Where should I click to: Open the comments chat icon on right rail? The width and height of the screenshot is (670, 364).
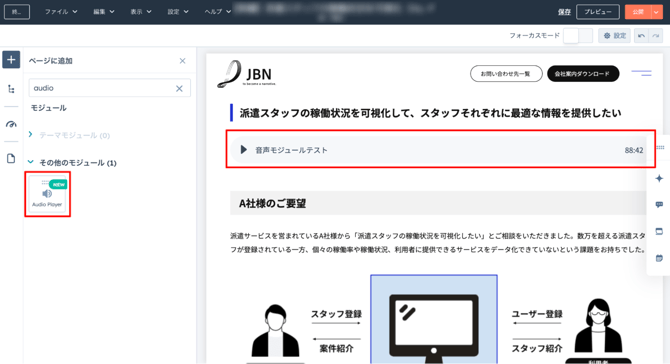(659, 205)
